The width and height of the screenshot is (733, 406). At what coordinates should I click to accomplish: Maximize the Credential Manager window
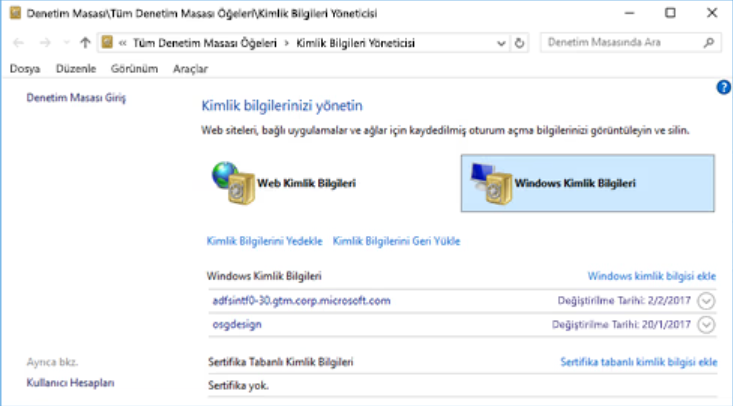point(670,13)
